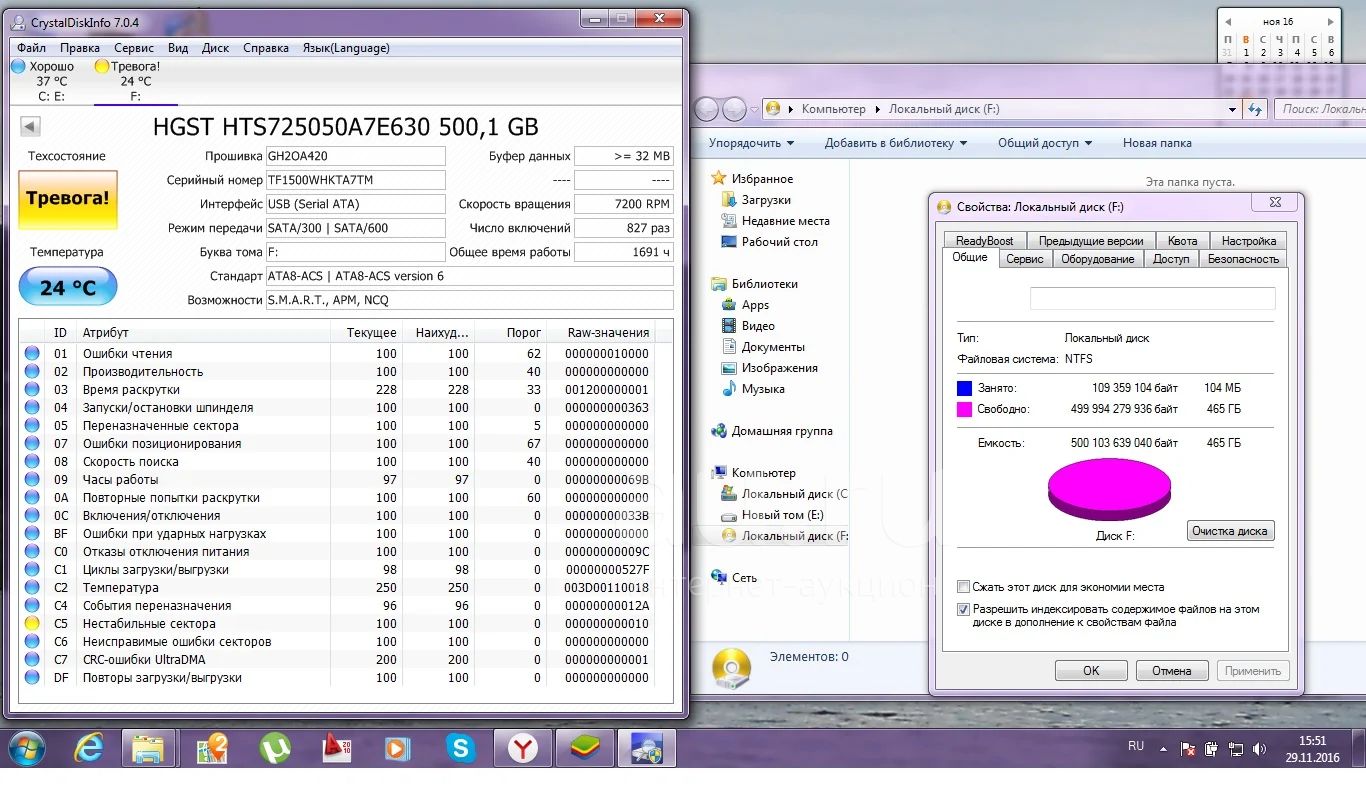This screenshot has height=804, width=1366.
Task: Click the volume speaker icon in the tray
Action: (1260, 748)
